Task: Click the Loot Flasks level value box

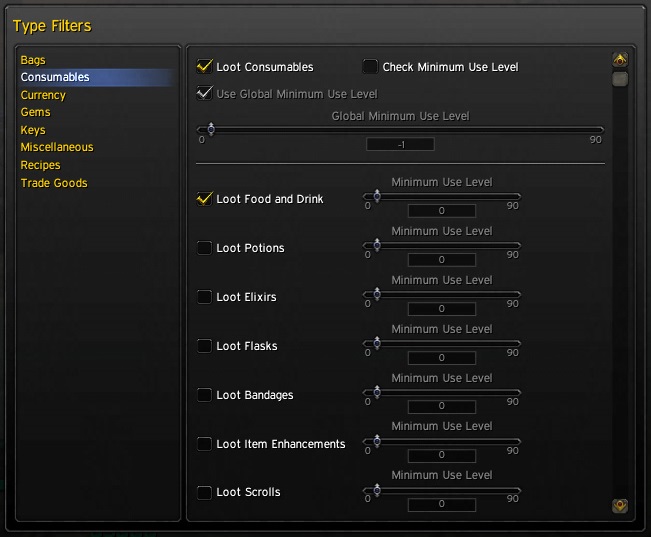Action: coord(442,358)
